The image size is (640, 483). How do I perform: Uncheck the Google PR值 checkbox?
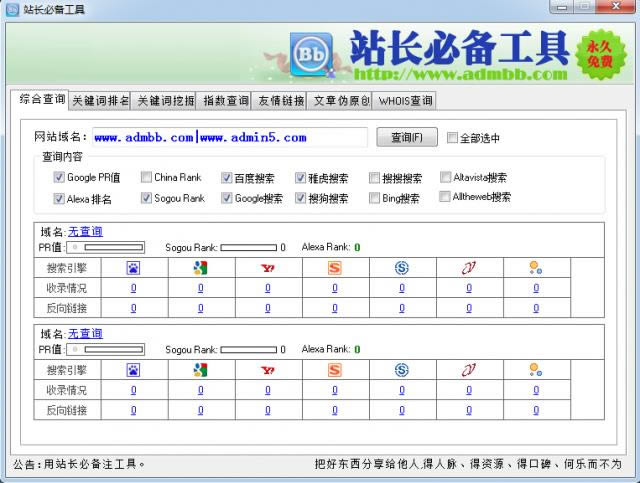60,178
